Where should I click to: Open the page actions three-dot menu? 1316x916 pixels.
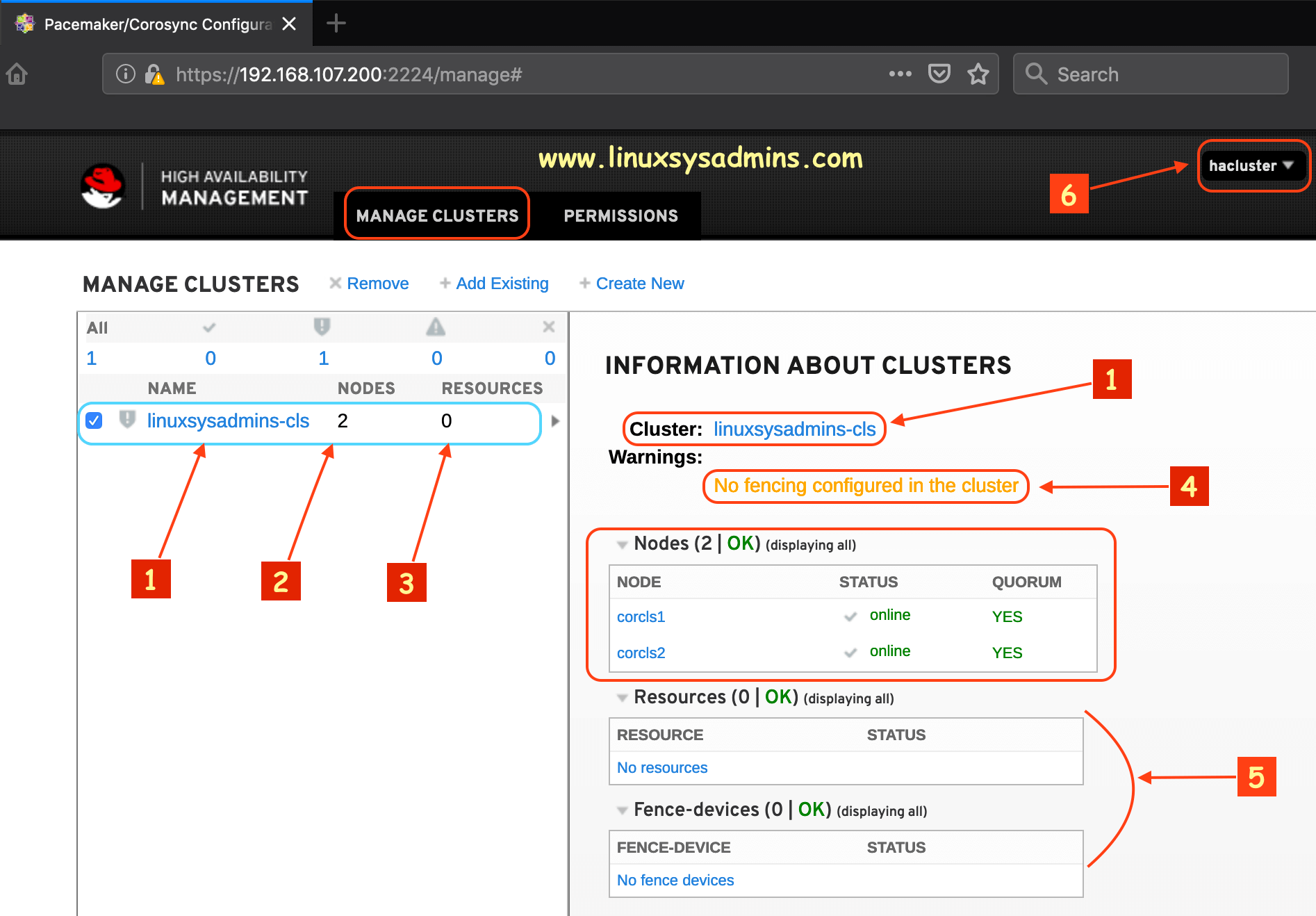pos(900,74)
